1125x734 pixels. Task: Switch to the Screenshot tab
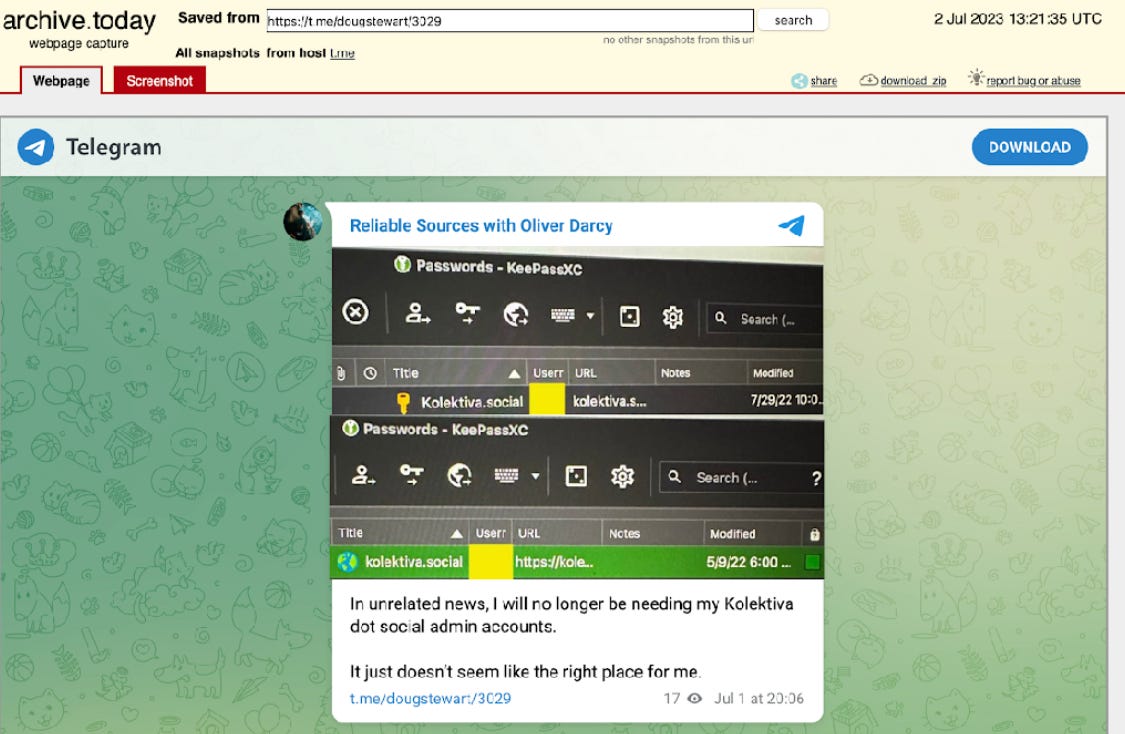click(159, 80)
